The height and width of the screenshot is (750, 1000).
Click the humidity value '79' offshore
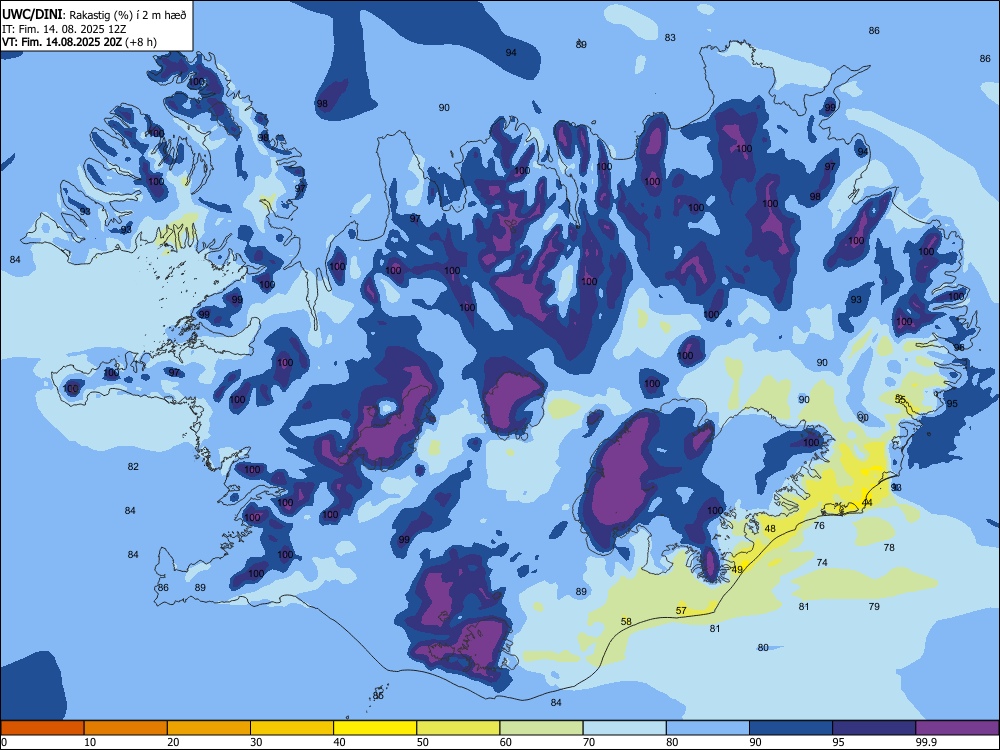tap(874, 607)
